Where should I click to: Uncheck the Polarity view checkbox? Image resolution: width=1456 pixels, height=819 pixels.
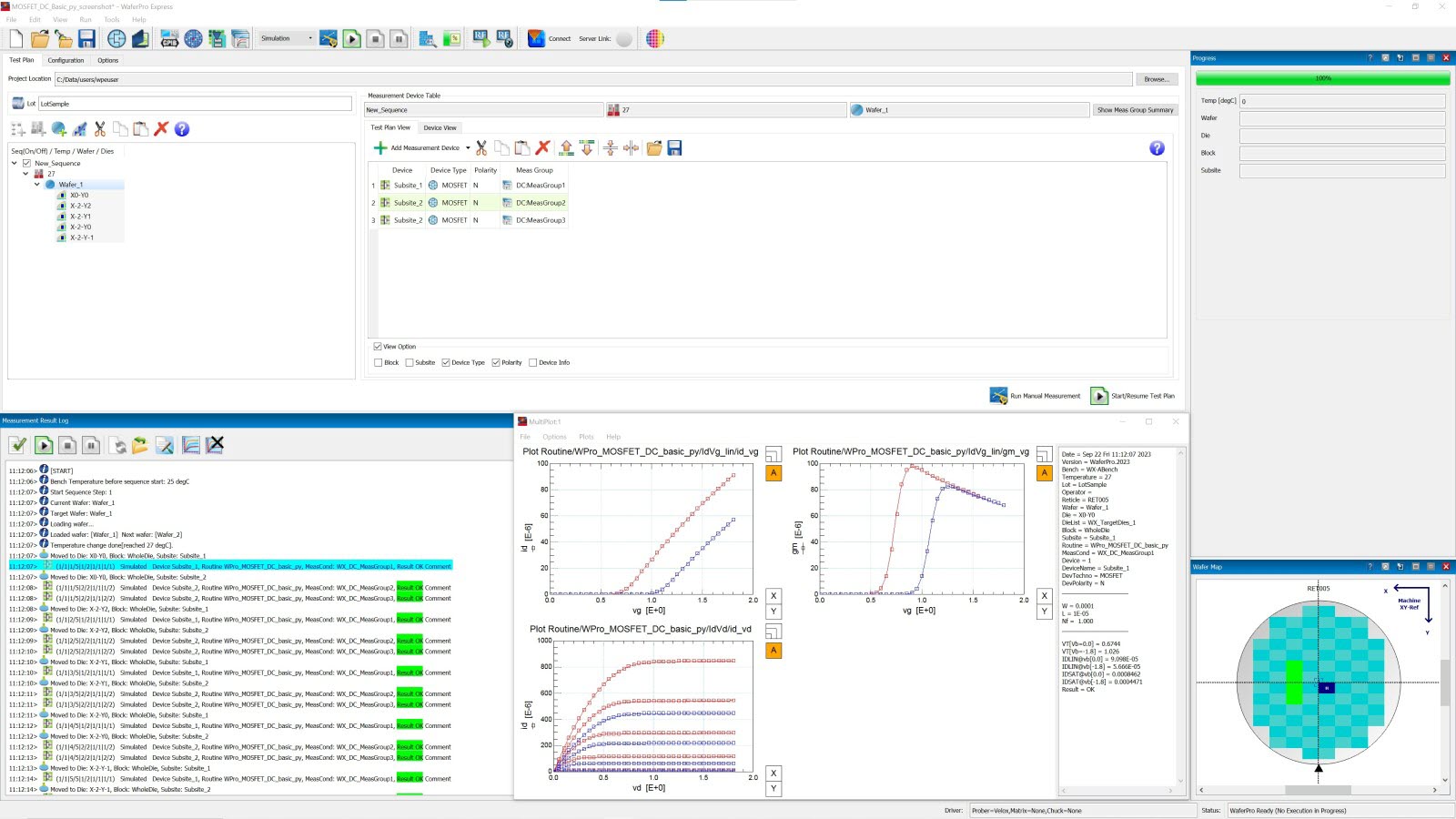pyautogui.click(x=495, y=362)
